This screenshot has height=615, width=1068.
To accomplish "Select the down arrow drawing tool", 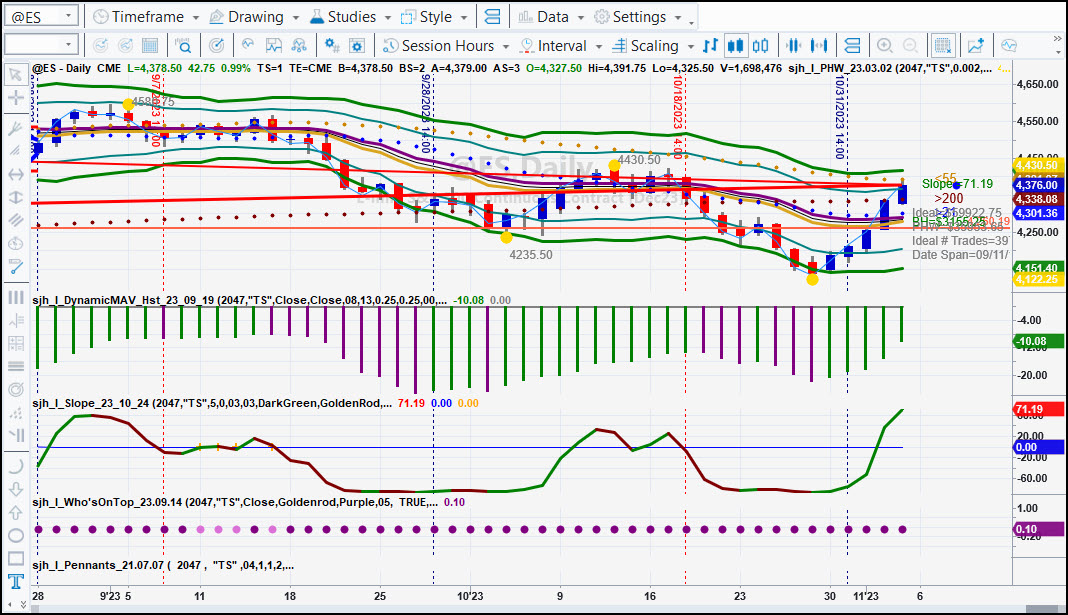I will pos(15,490).
